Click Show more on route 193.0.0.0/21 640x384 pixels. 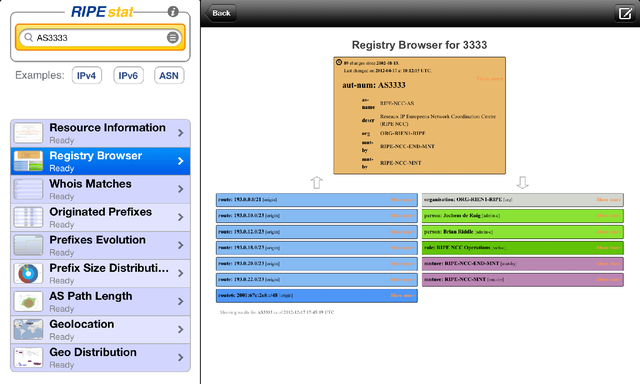coord(402,200)
